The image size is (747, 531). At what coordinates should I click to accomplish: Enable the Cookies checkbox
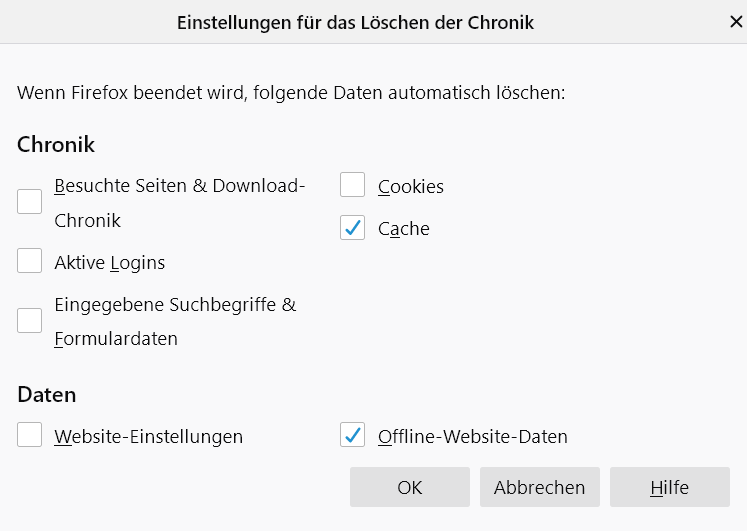353,186
